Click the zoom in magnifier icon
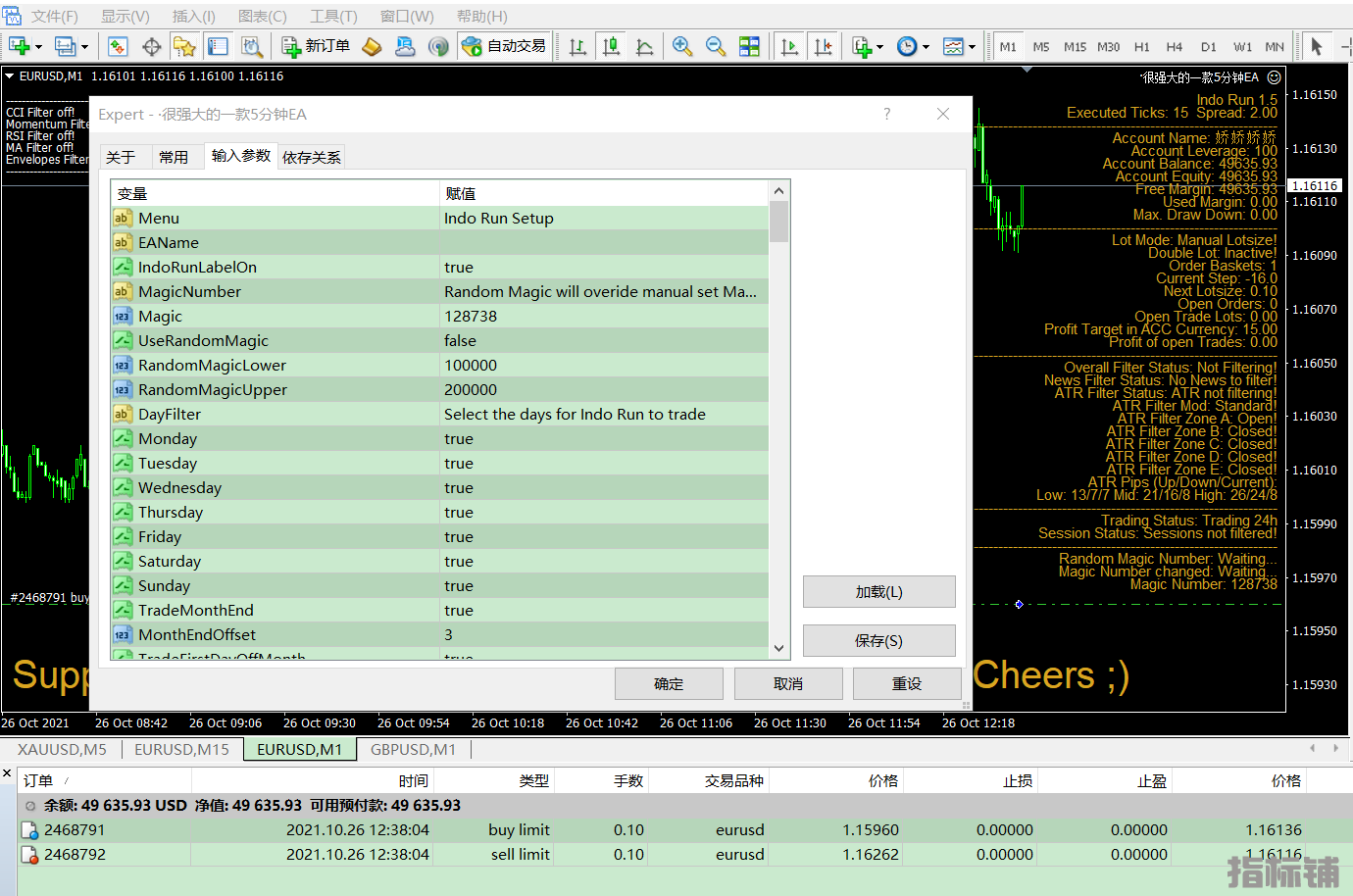This screenshot has width=1353, height=896. (682, 46)
